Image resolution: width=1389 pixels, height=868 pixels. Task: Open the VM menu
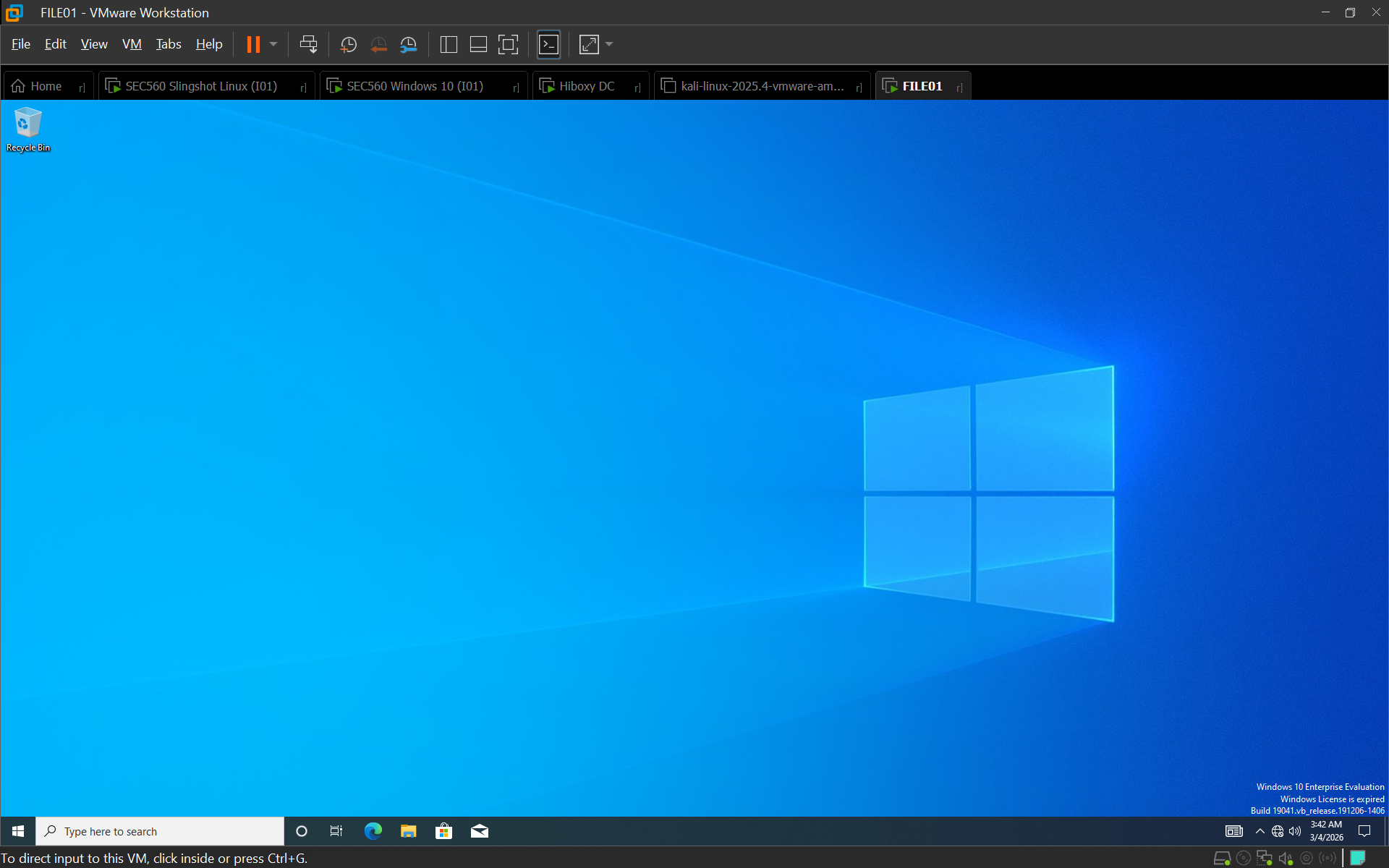click(132, 44)
